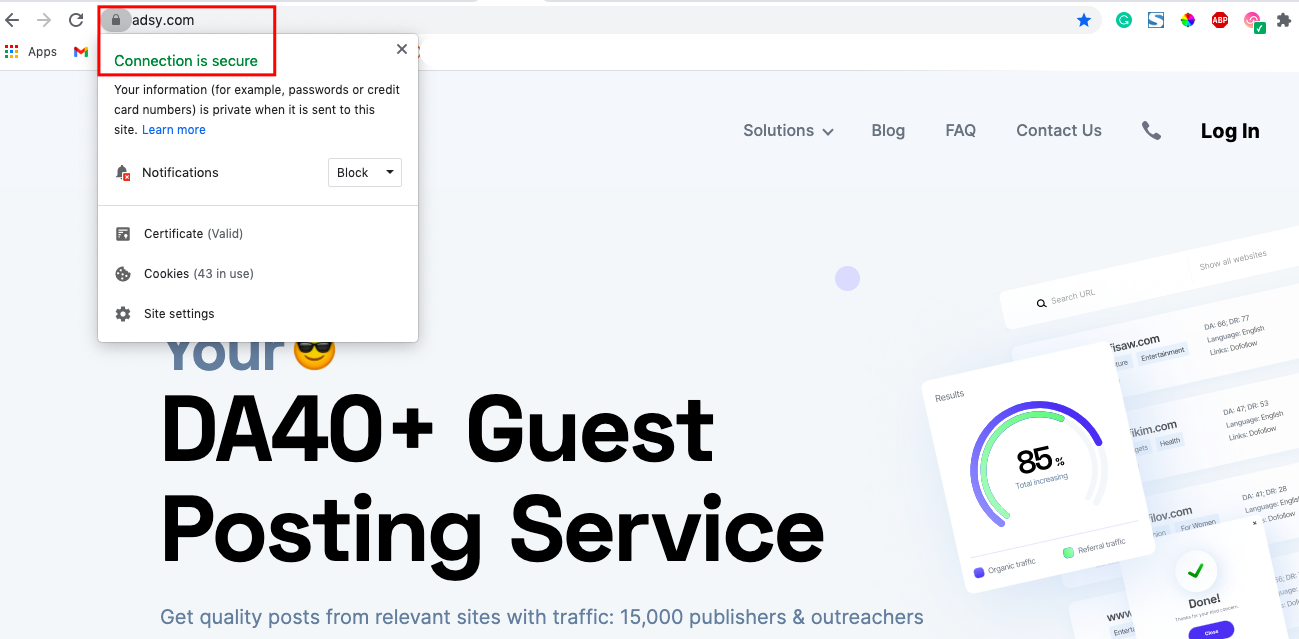Click the Entertainment tag on website card

(1161, 352)
